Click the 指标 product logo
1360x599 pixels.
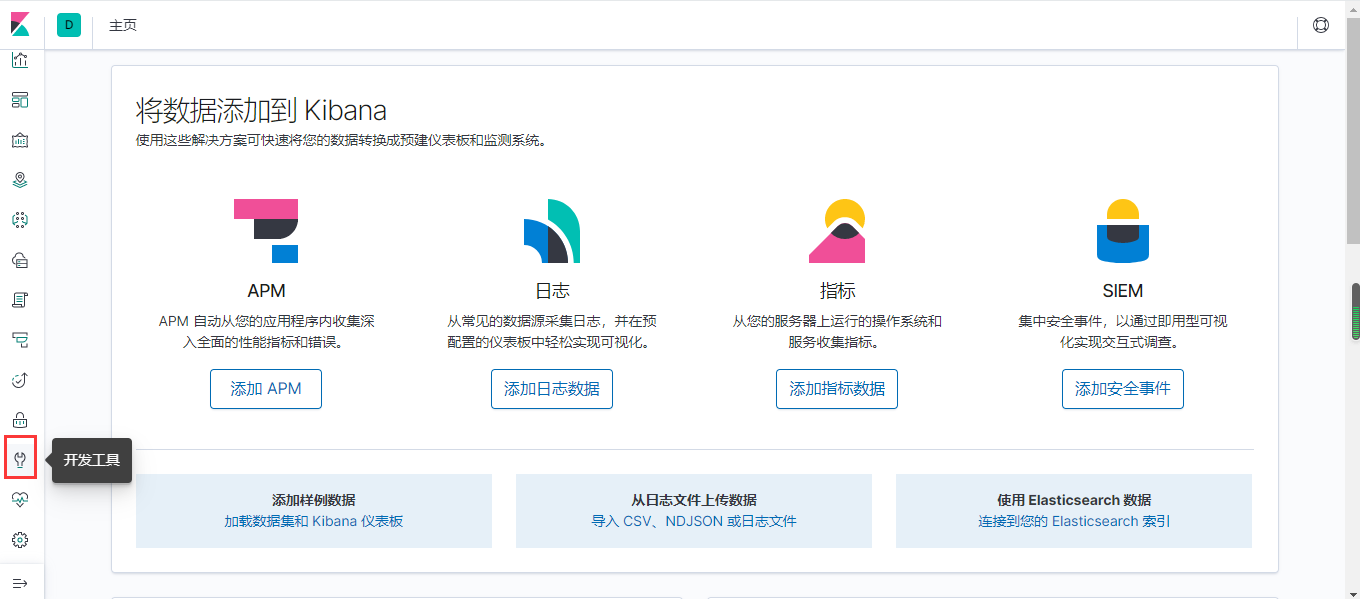pyautogui.click(x=837, y=231)
